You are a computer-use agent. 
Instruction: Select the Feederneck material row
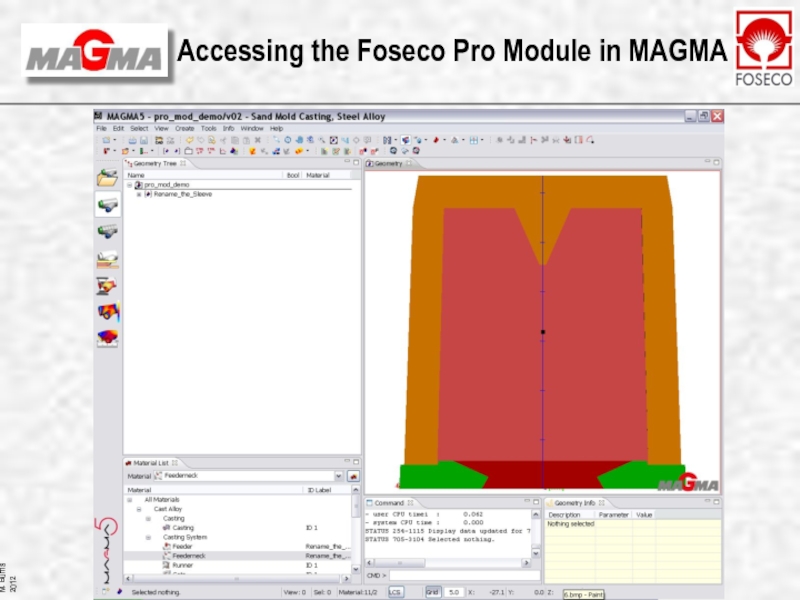239,556
